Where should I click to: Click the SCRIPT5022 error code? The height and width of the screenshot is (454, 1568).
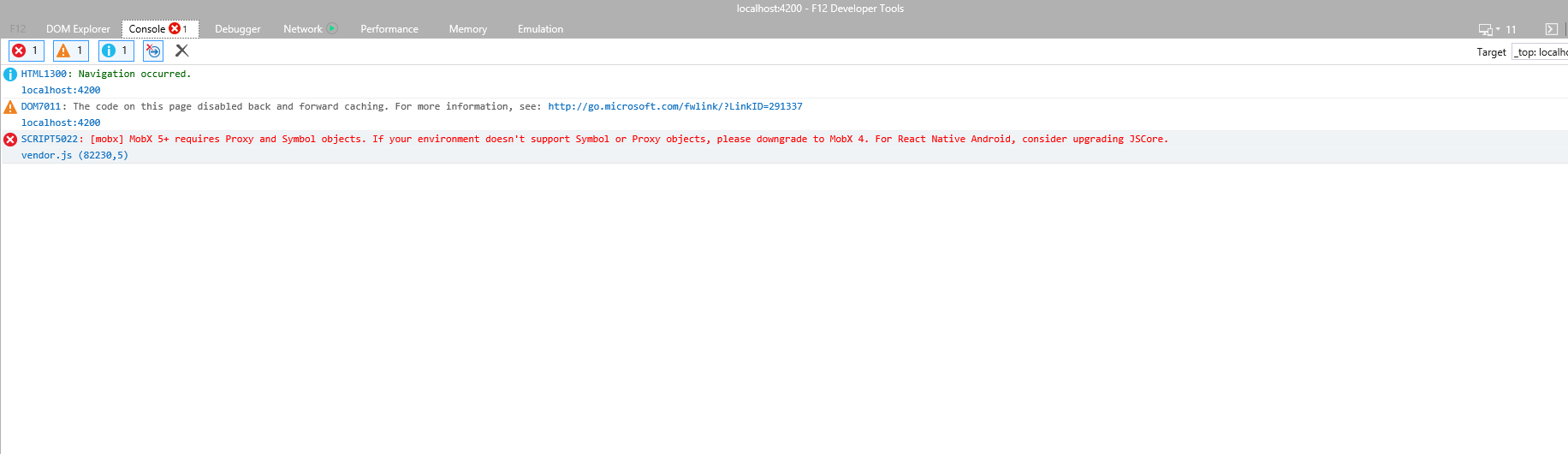coord(50,139)
